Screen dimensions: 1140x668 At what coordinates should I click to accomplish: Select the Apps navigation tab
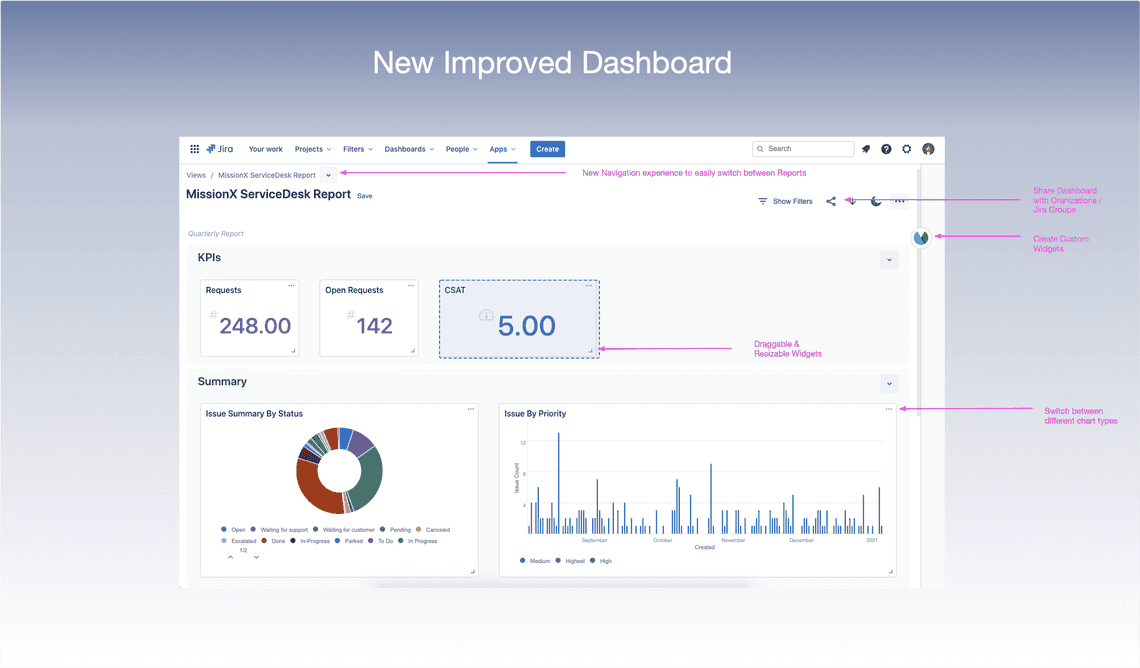501,148
